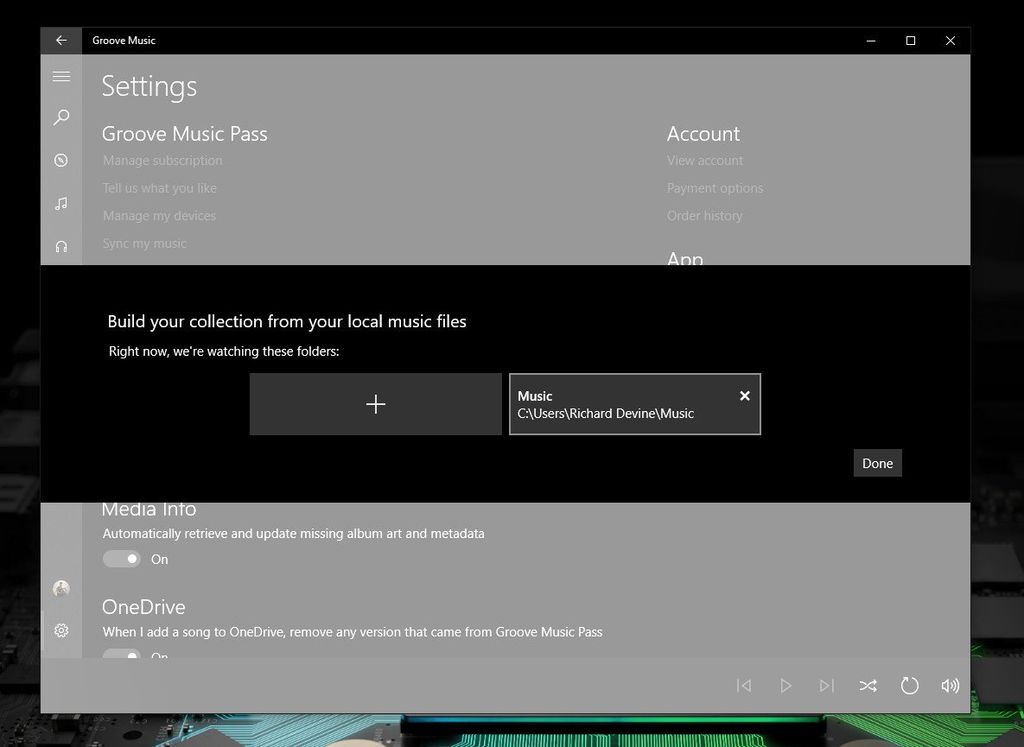The image size is (1024, 747).
Task: Open the volume control
Action: coord(950,686)
